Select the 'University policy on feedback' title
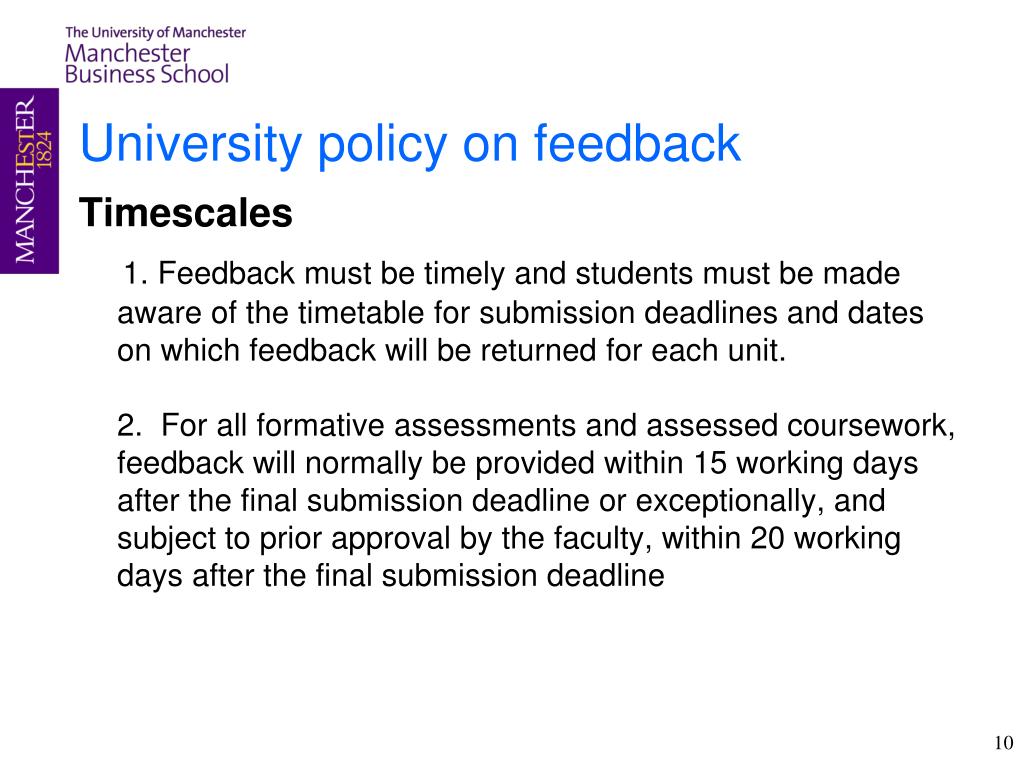Screen dimensions: 1024x768 pyautogui.click(x=410, y=144)
